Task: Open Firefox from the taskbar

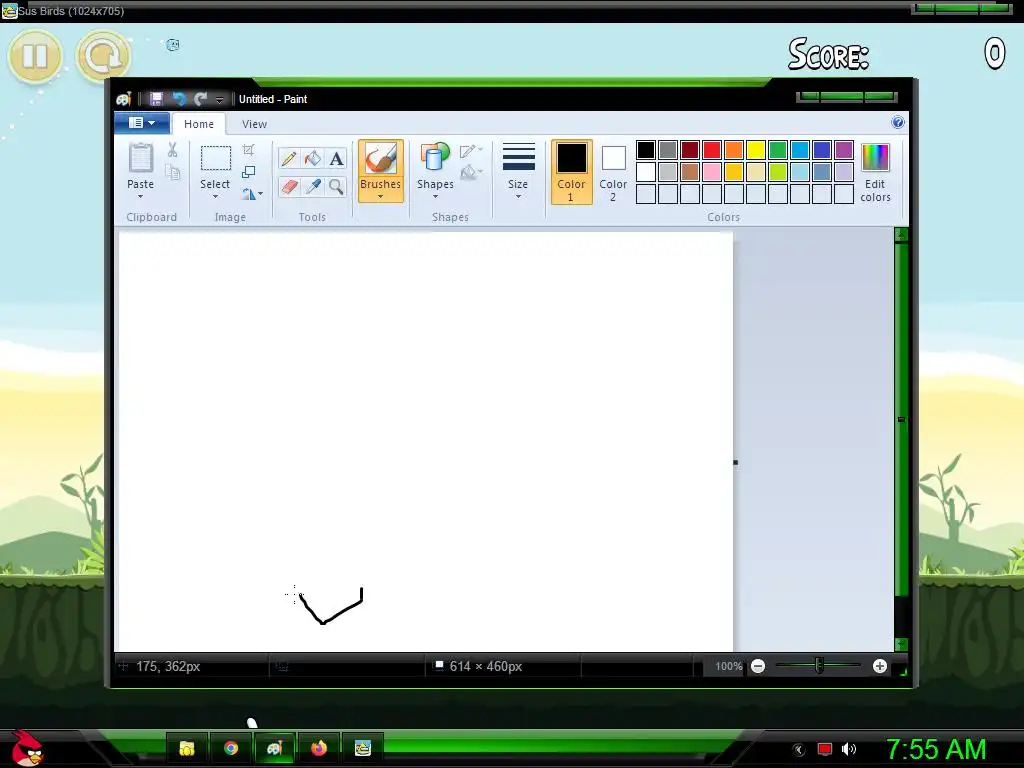Action: point(319,748)
